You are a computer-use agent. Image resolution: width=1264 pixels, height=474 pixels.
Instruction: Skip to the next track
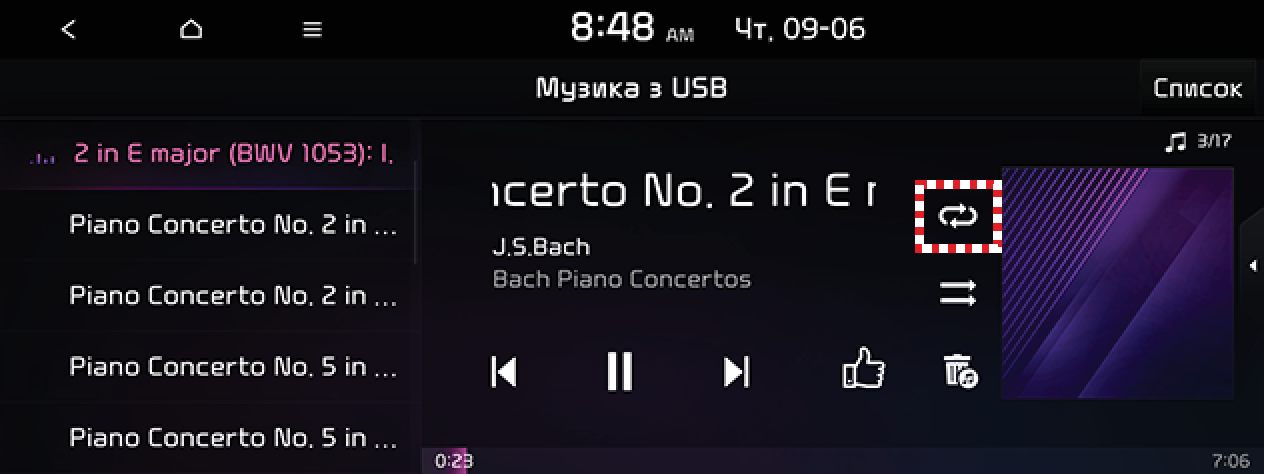(x=736, y=371)
